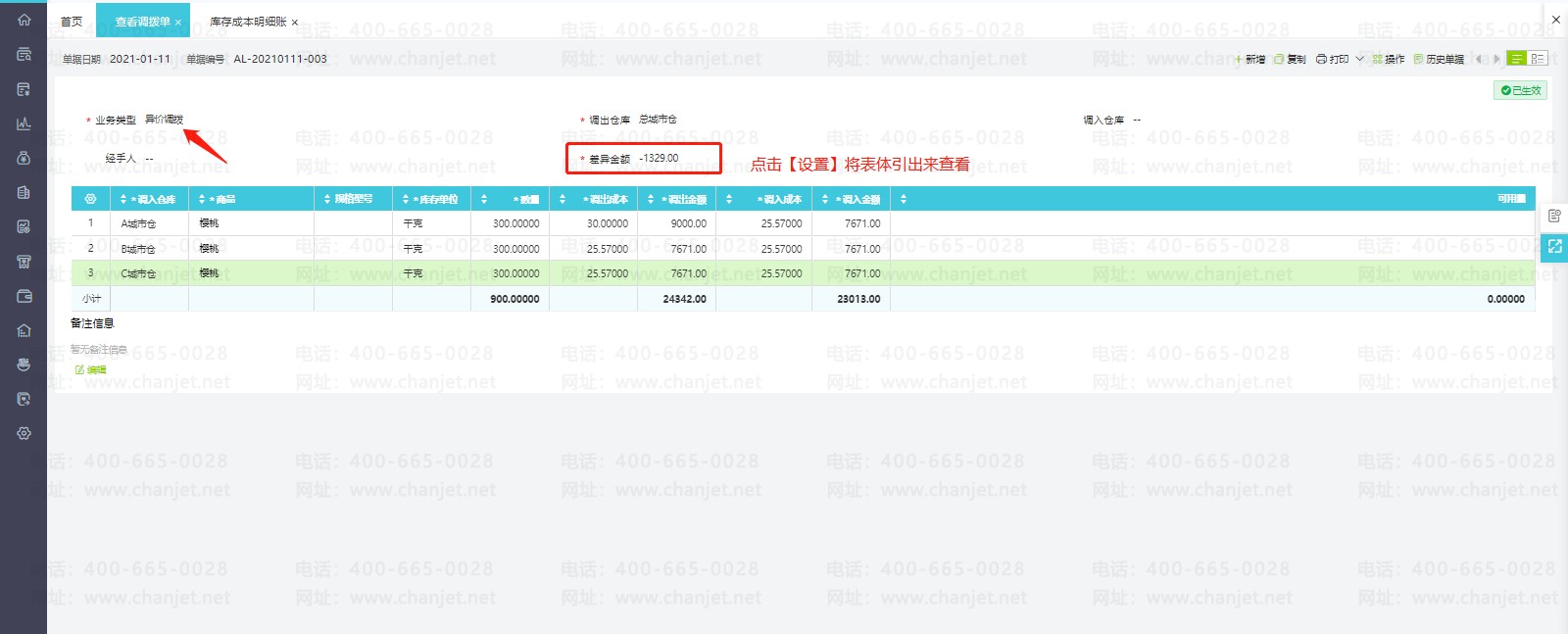Switch to green list layout view
The width and height of the screenshot is (1568, 634).
point(1516,59)
